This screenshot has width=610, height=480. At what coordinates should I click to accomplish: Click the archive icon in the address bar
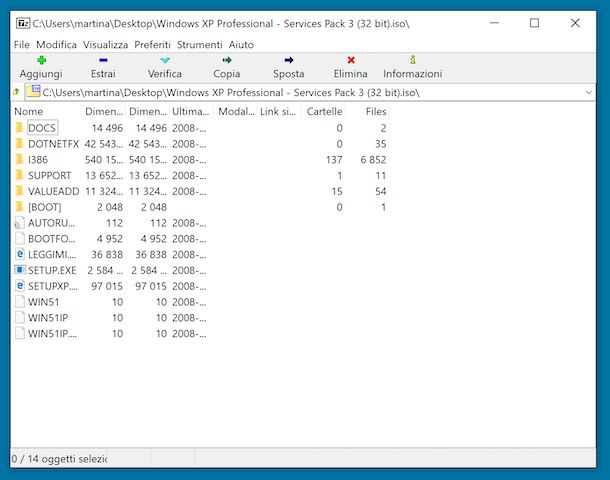tap(33, 91)
